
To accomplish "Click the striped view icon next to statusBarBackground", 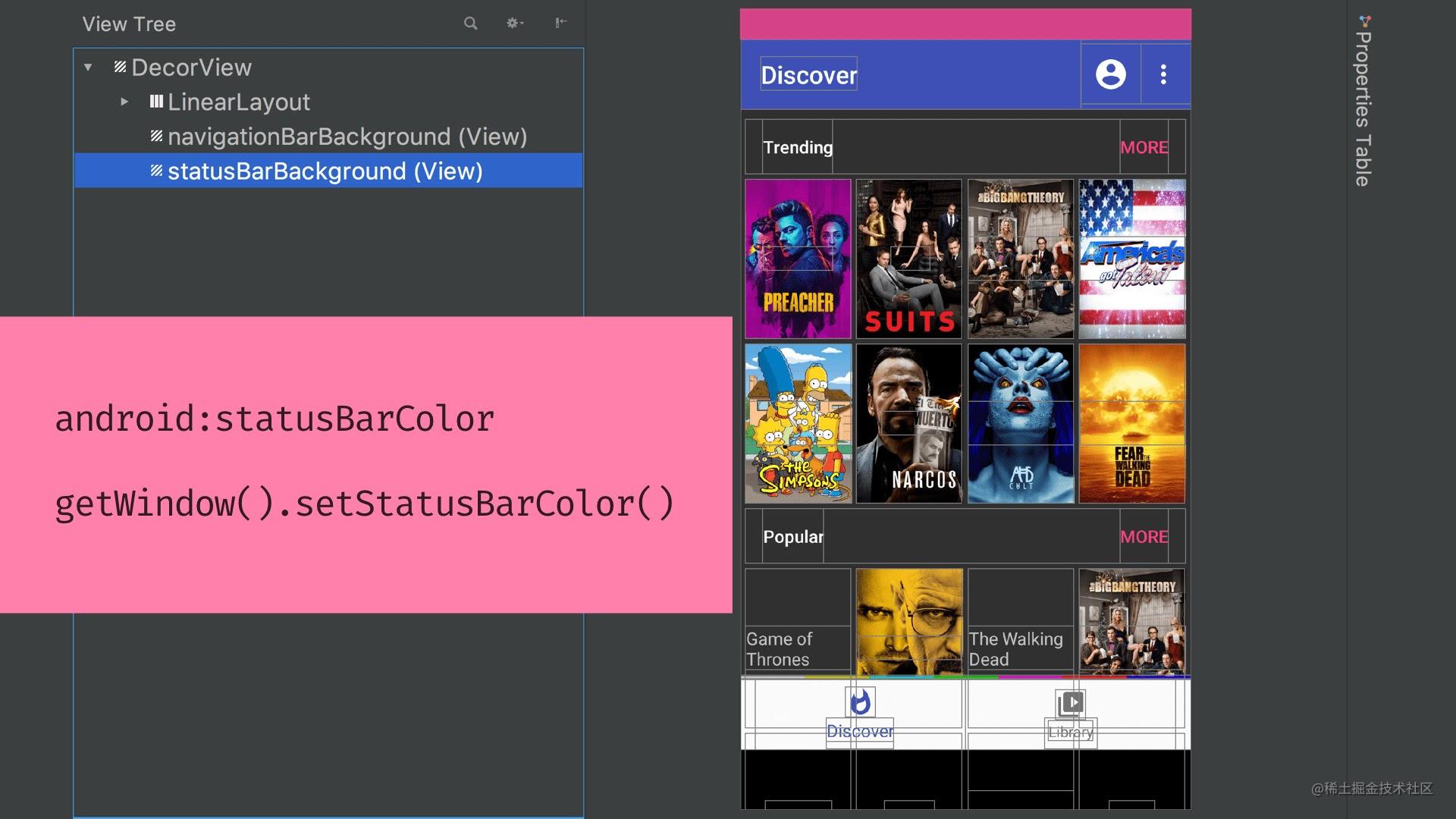I will click(155, 171).
